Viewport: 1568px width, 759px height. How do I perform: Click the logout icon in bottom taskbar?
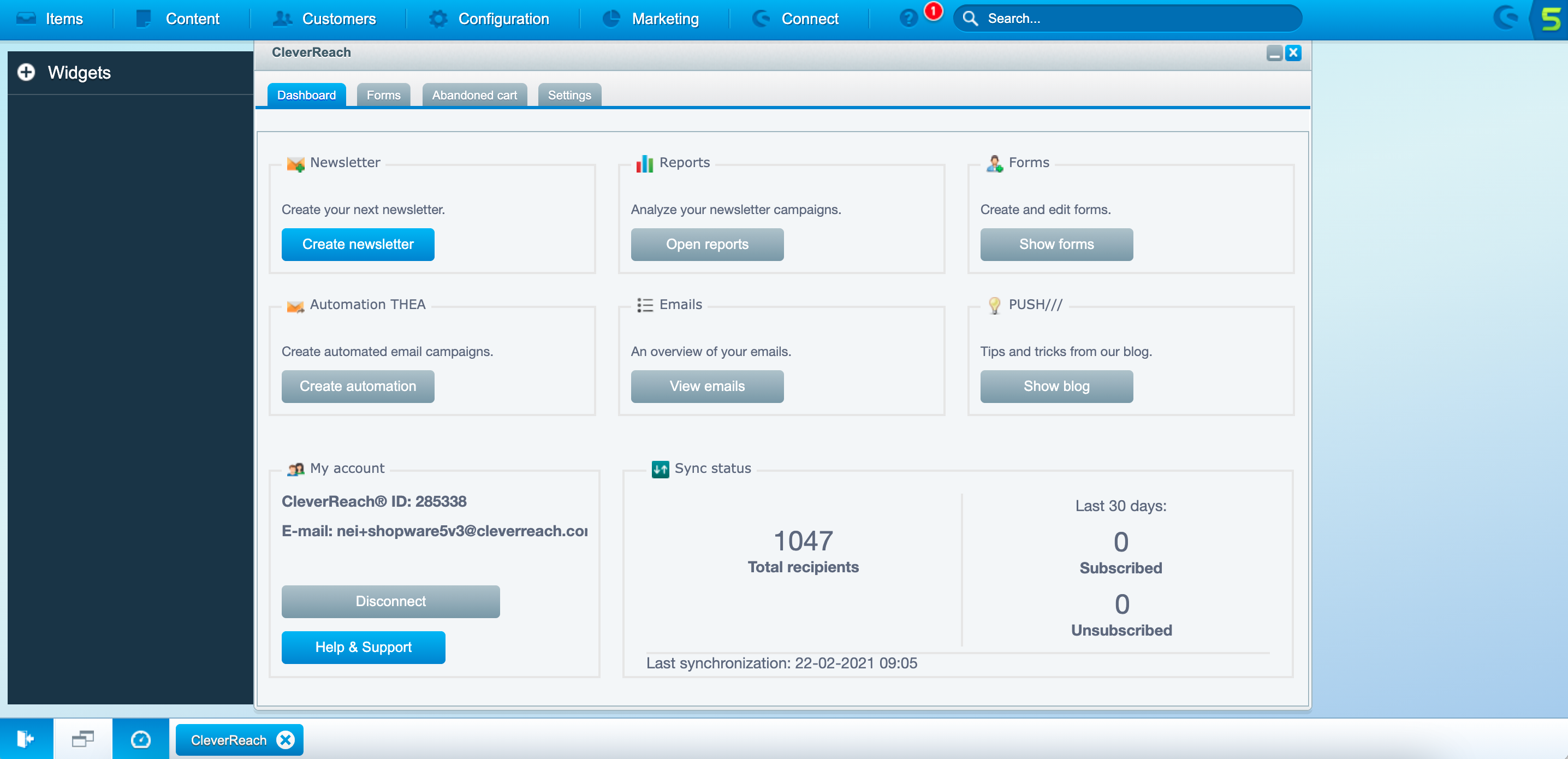click(x=26, y=739)
